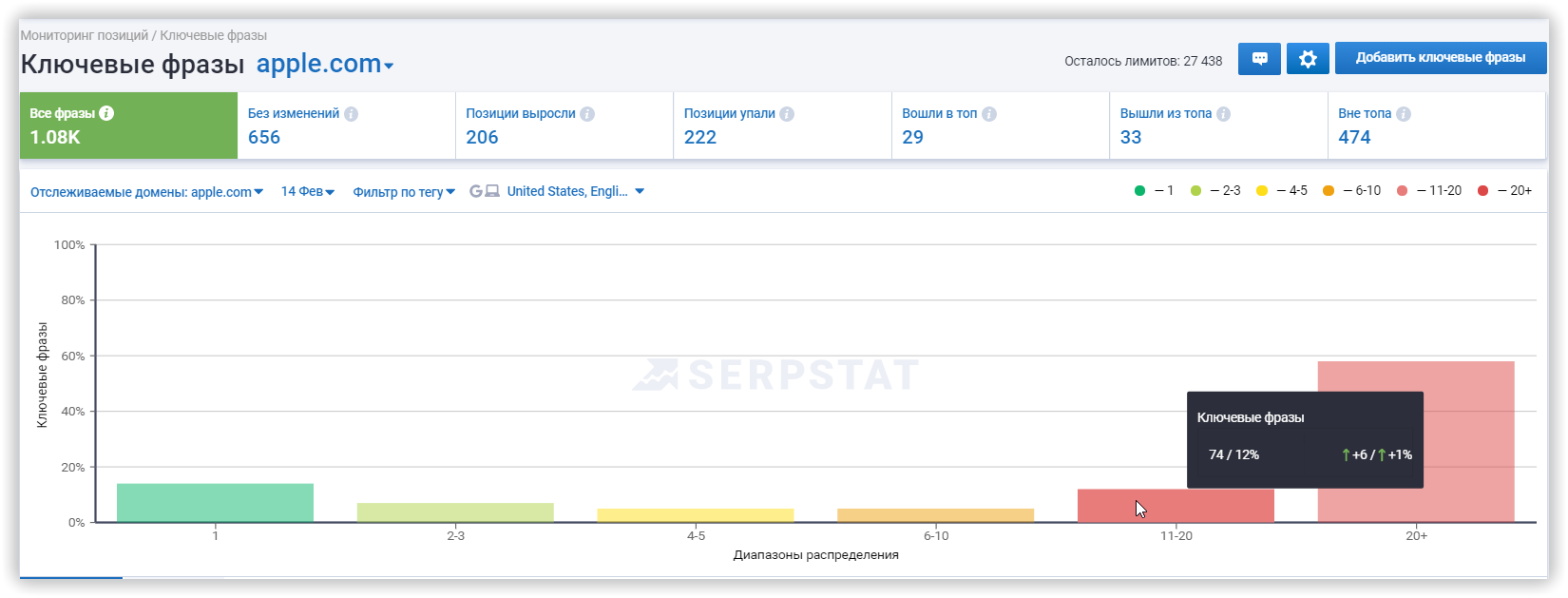Click the Диапазоны распределения axis label

[x=816, y=554]
